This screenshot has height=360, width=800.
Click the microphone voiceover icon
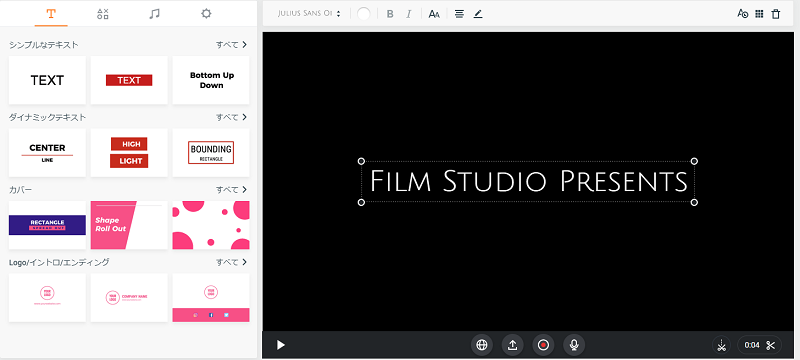pos(574,345)
